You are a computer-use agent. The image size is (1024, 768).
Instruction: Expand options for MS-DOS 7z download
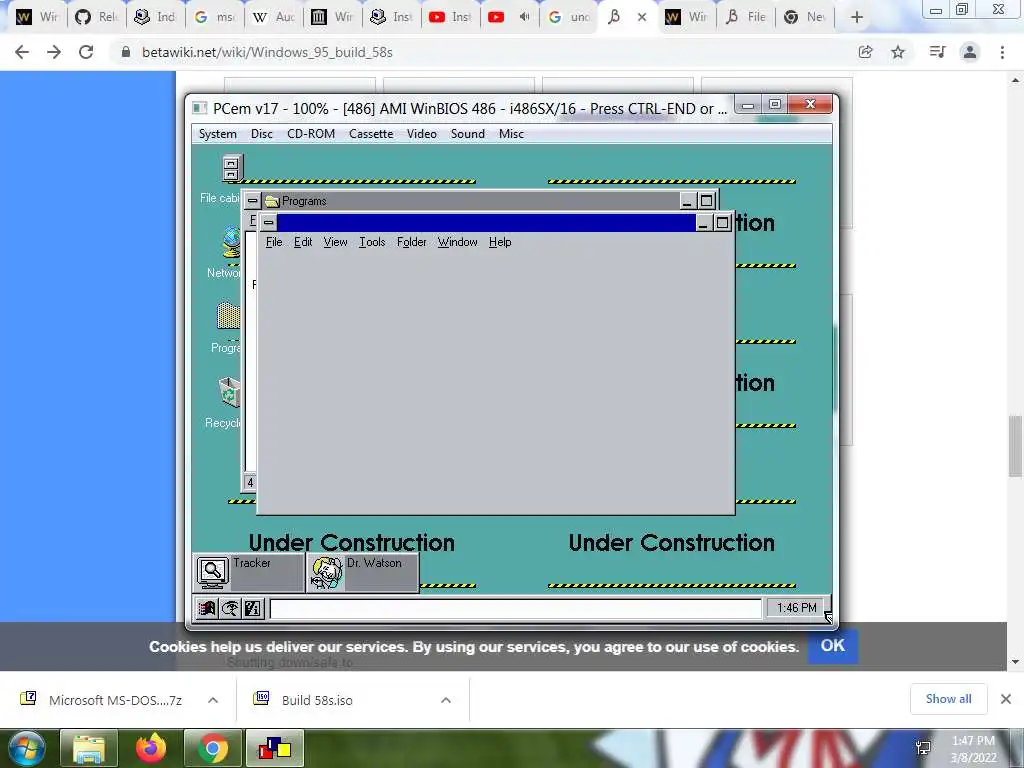[x=213, y=700]
